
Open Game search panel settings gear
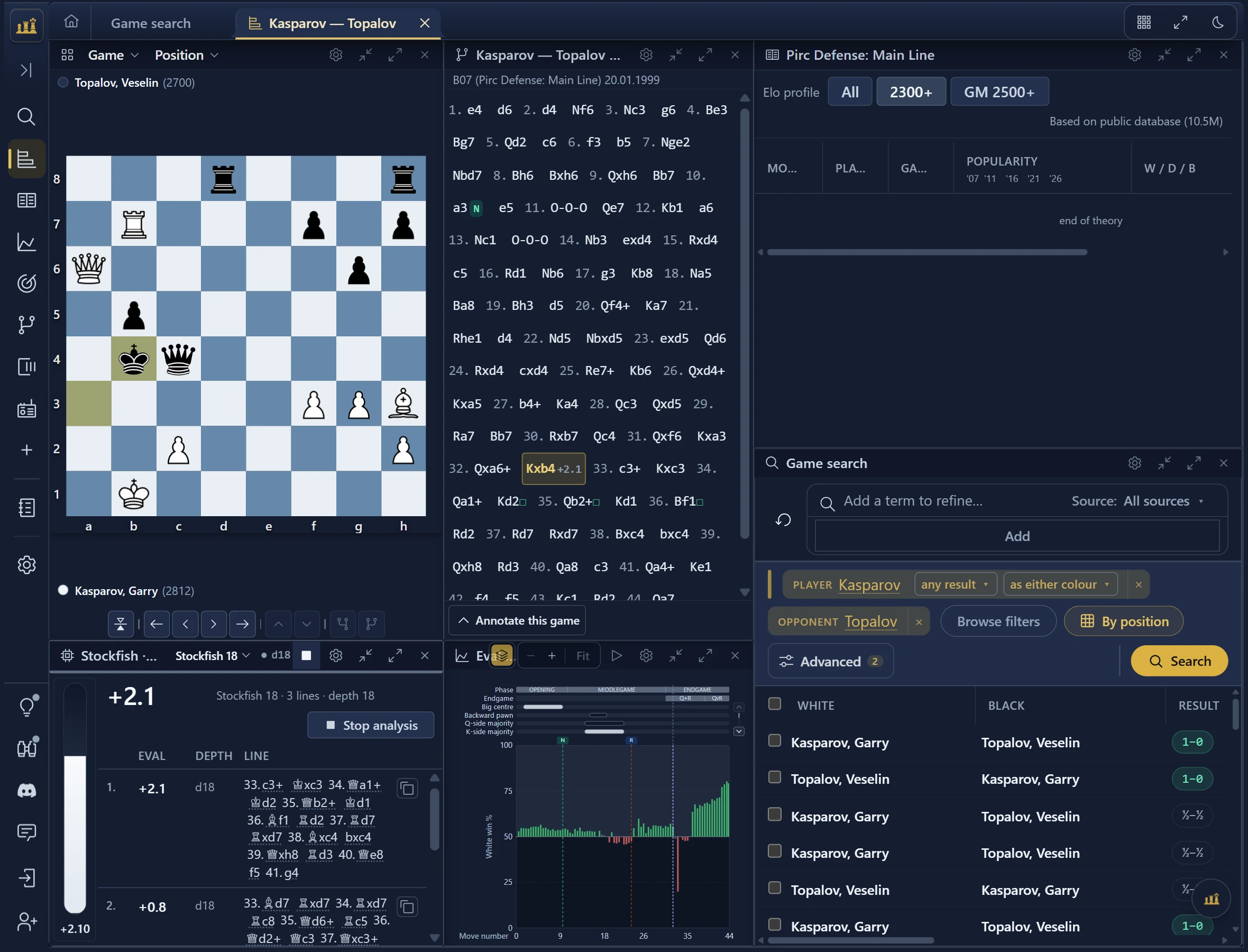(1134, 463)
